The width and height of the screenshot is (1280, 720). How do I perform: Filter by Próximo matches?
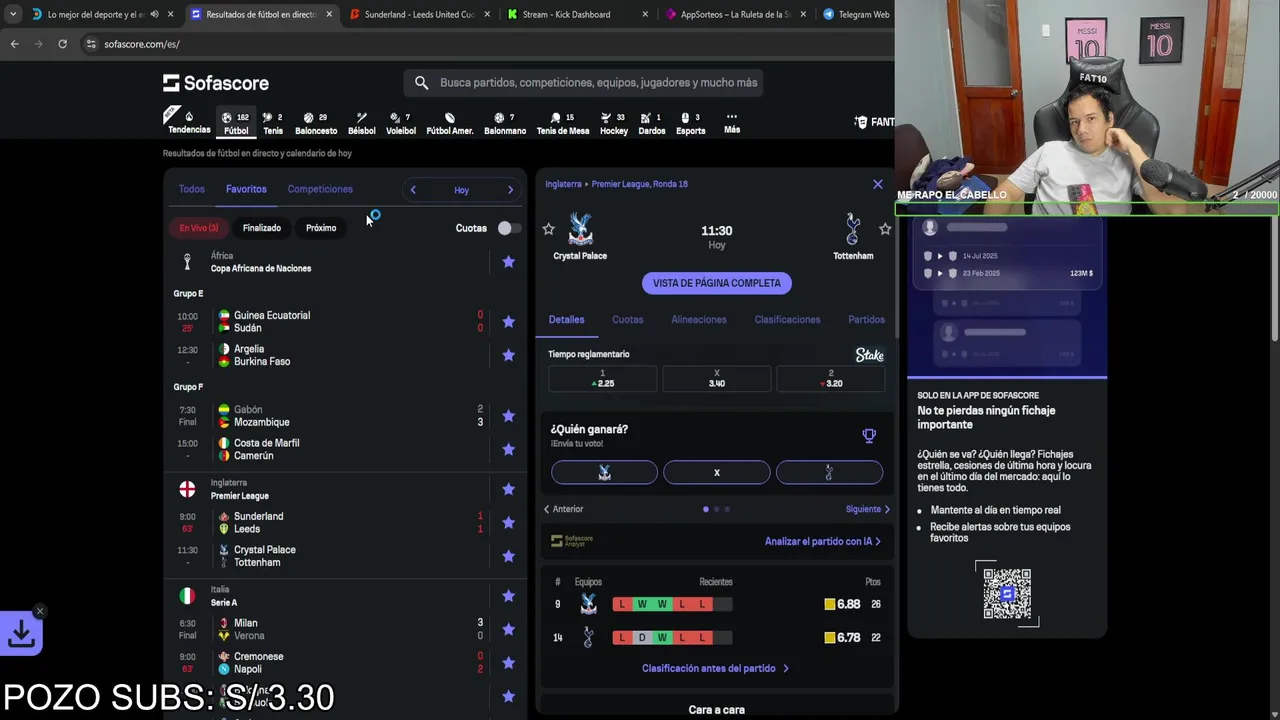pos(321,228)
